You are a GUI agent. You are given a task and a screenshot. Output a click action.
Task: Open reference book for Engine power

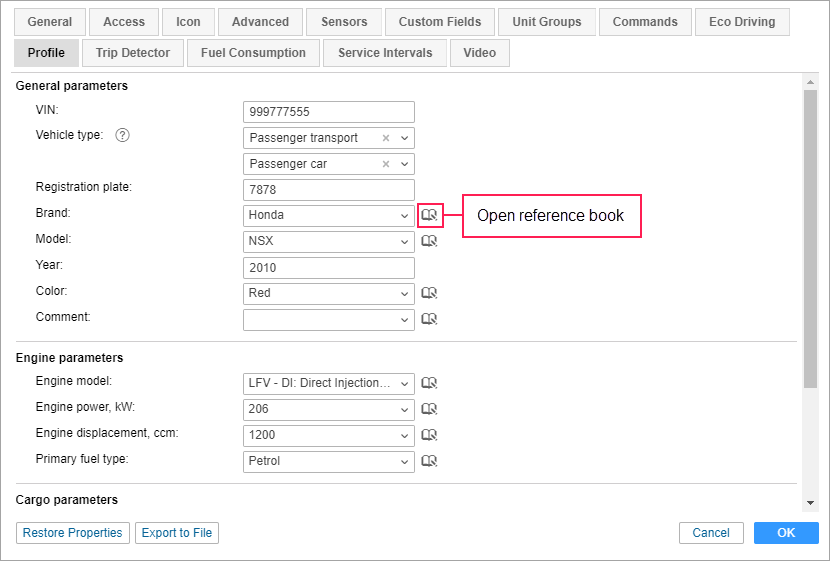(429, 409)
